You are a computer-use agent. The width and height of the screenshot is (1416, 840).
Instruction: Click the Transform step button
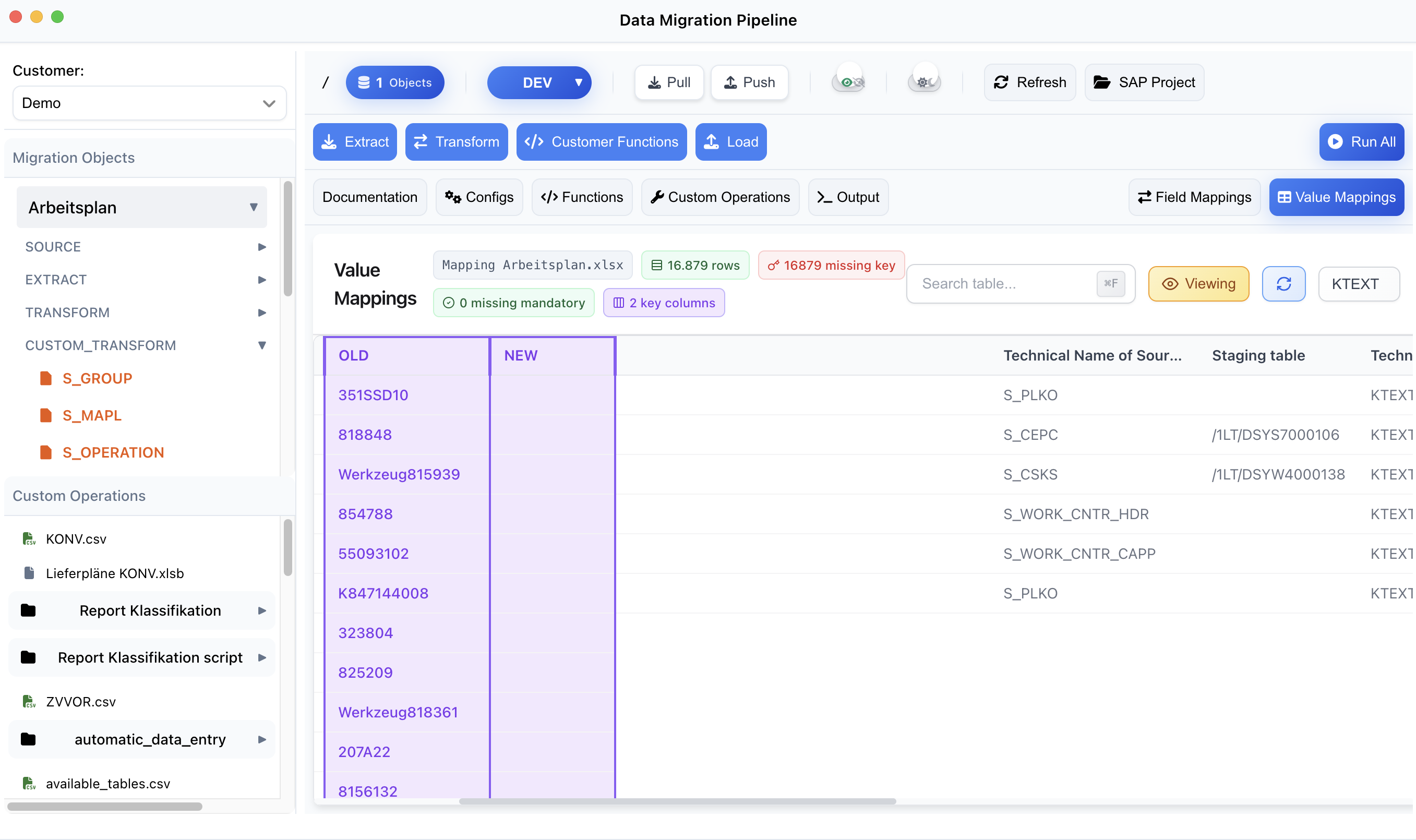456,141
